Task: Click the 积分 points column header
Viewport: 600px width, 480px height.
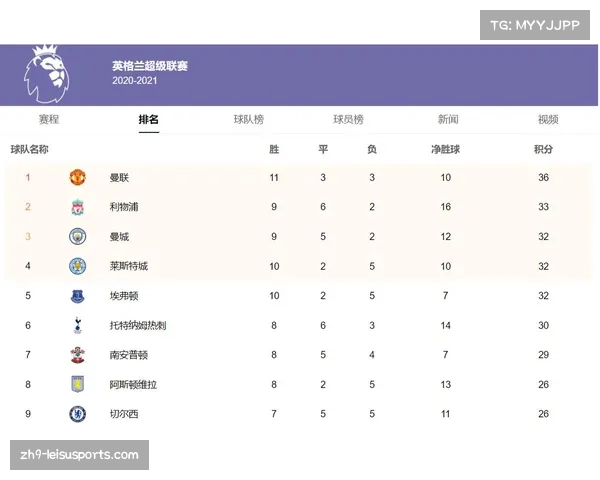Action: click(x=543, y=149)
